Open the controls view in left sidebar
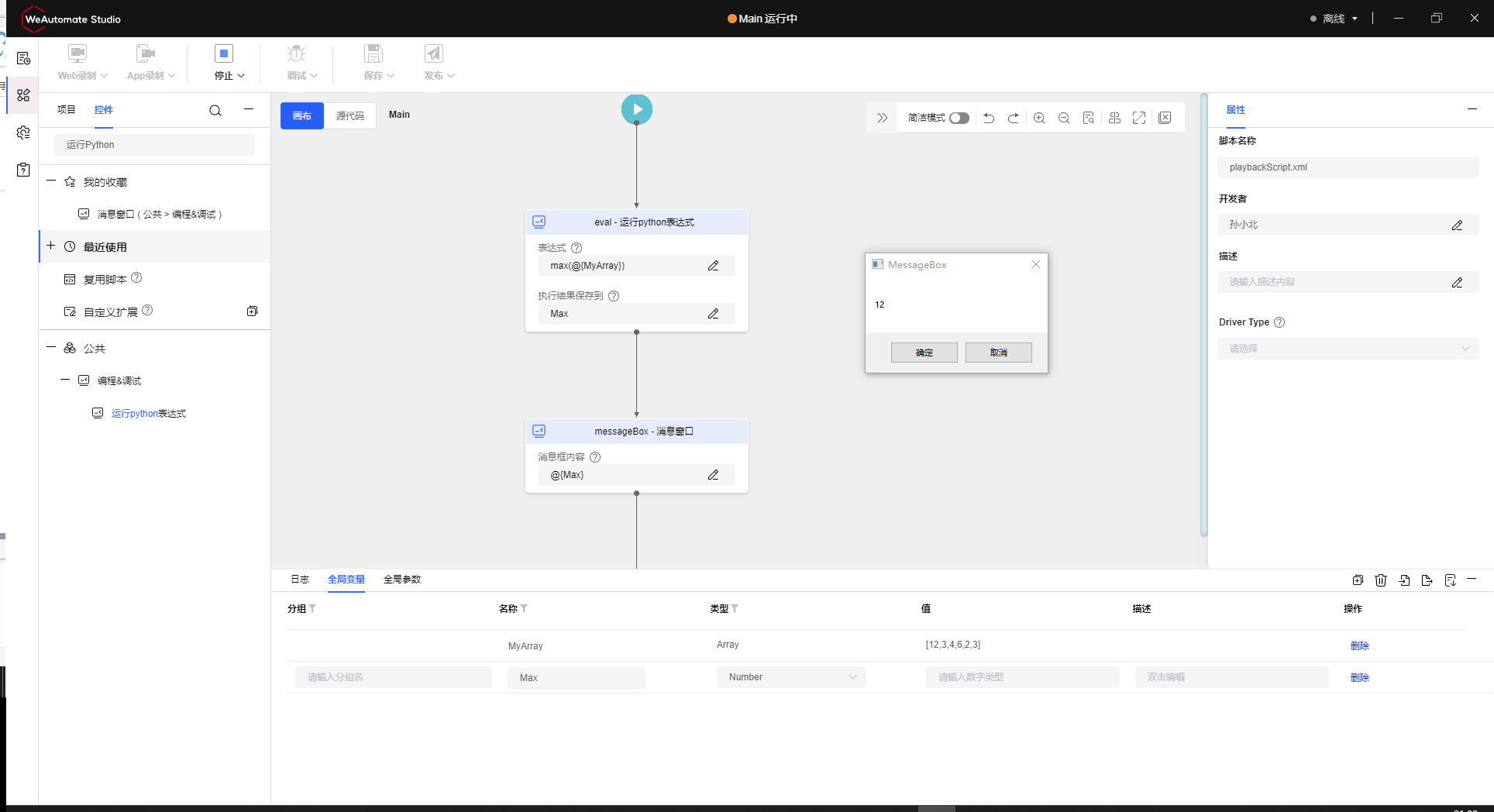This screenshot has width=1494, height=812. tap(23, 95)
